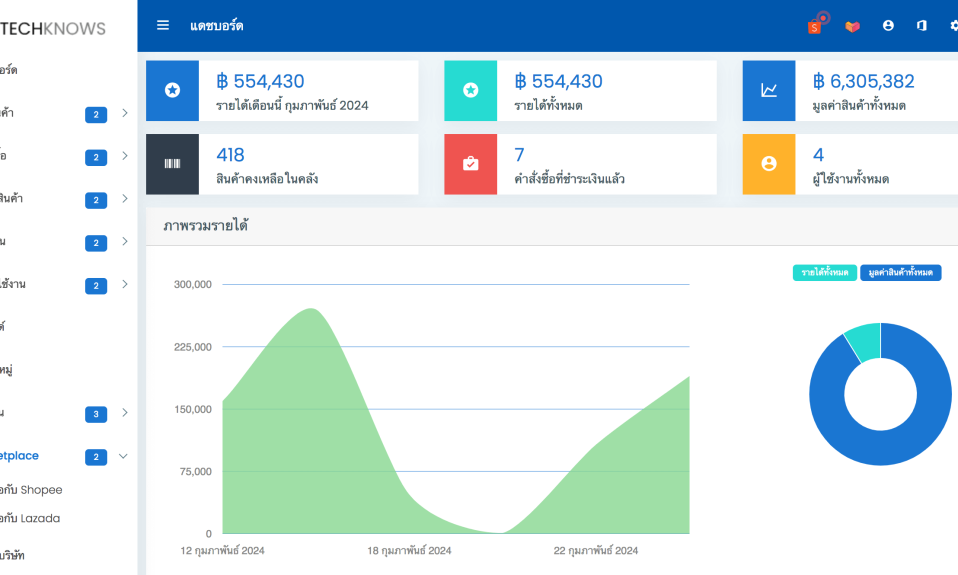Image resolution: width=958 pixels, height=575 pixels.
Task: Click the 18 กุมภาพันธ์ 2024 axis label
Action: coord(409,551)
